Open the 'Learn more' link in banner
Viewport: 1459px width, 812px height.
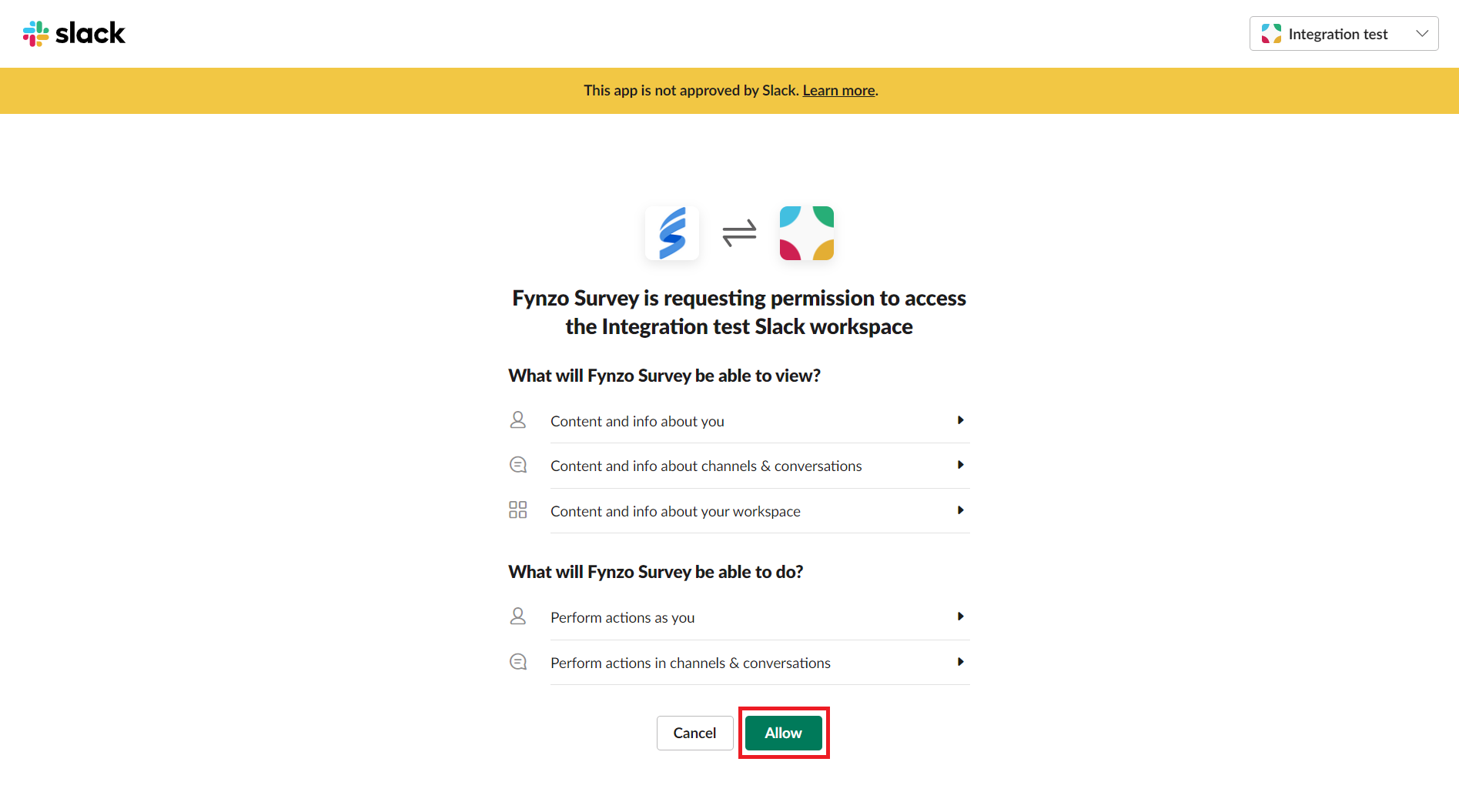coord(838,90)
